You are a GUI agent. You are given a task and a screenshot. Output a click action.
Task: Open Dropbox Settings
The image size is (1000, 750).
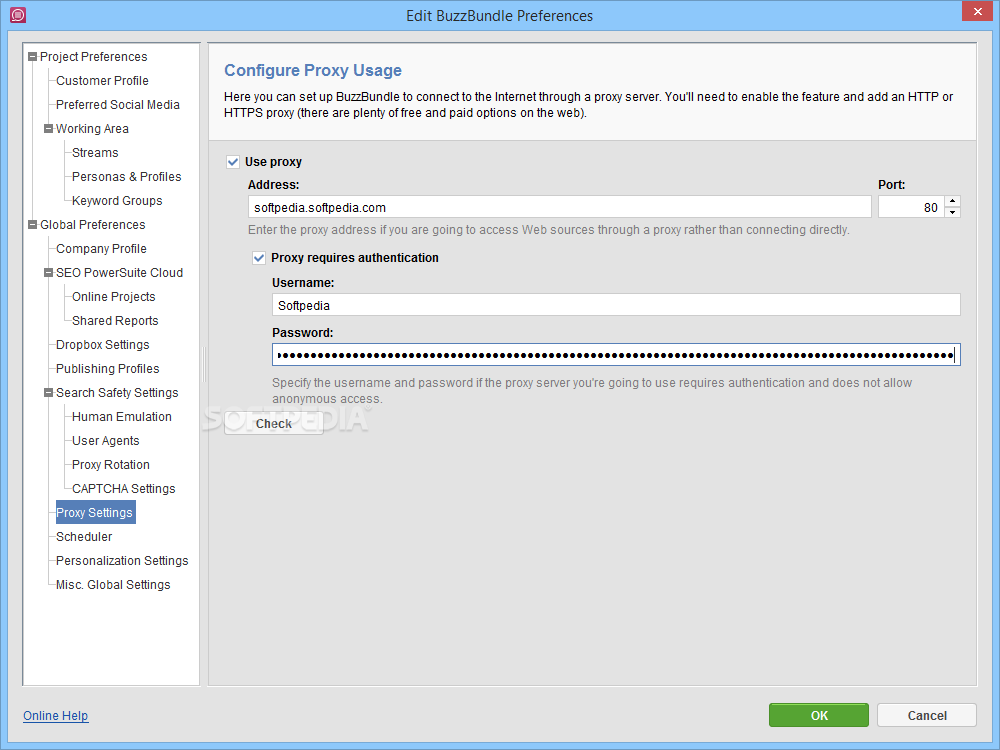click(103, 345)
